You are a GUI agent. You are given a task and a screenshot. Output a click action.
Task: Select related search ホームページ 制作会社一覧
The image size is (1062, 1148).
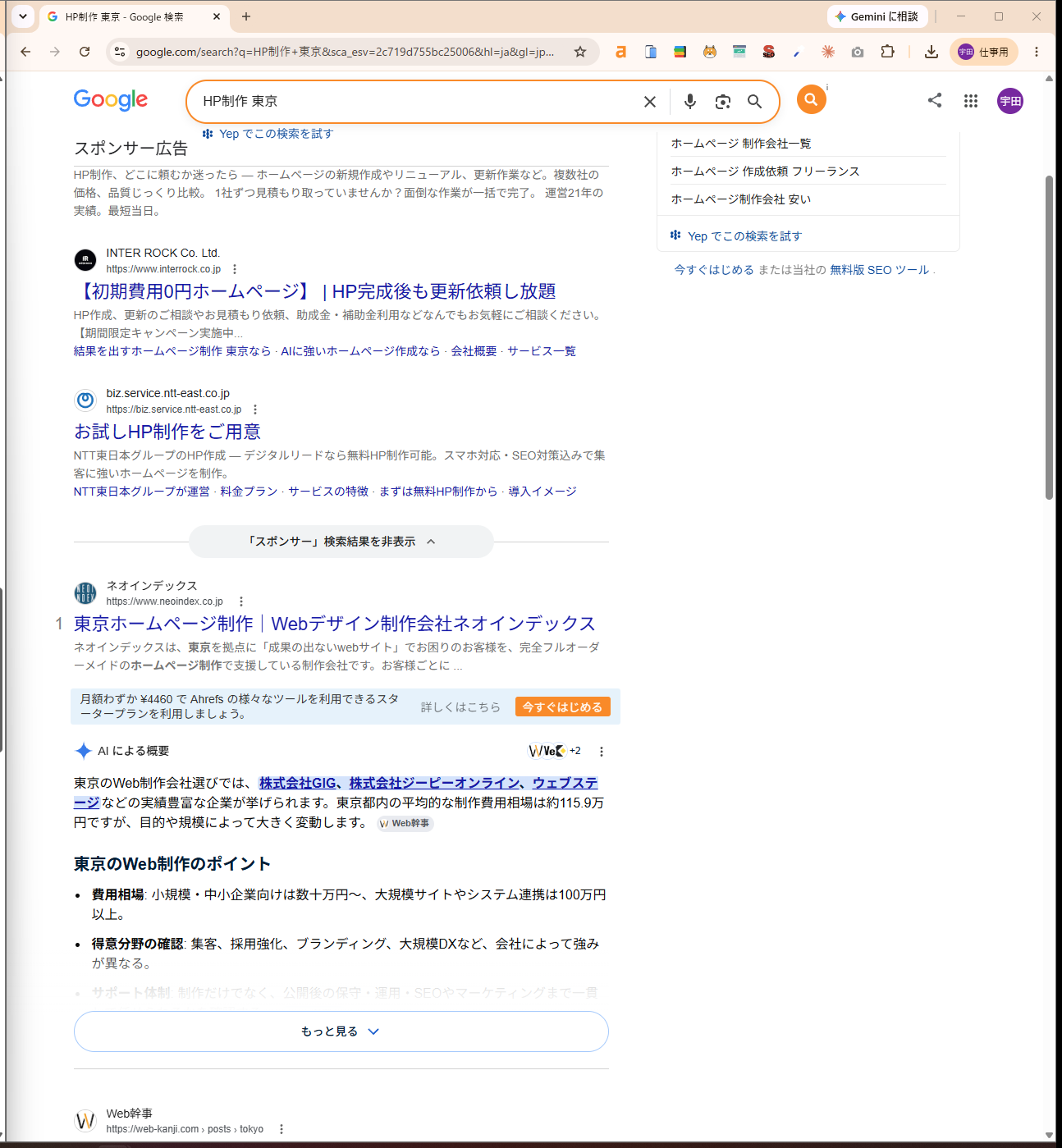point(741,144)
